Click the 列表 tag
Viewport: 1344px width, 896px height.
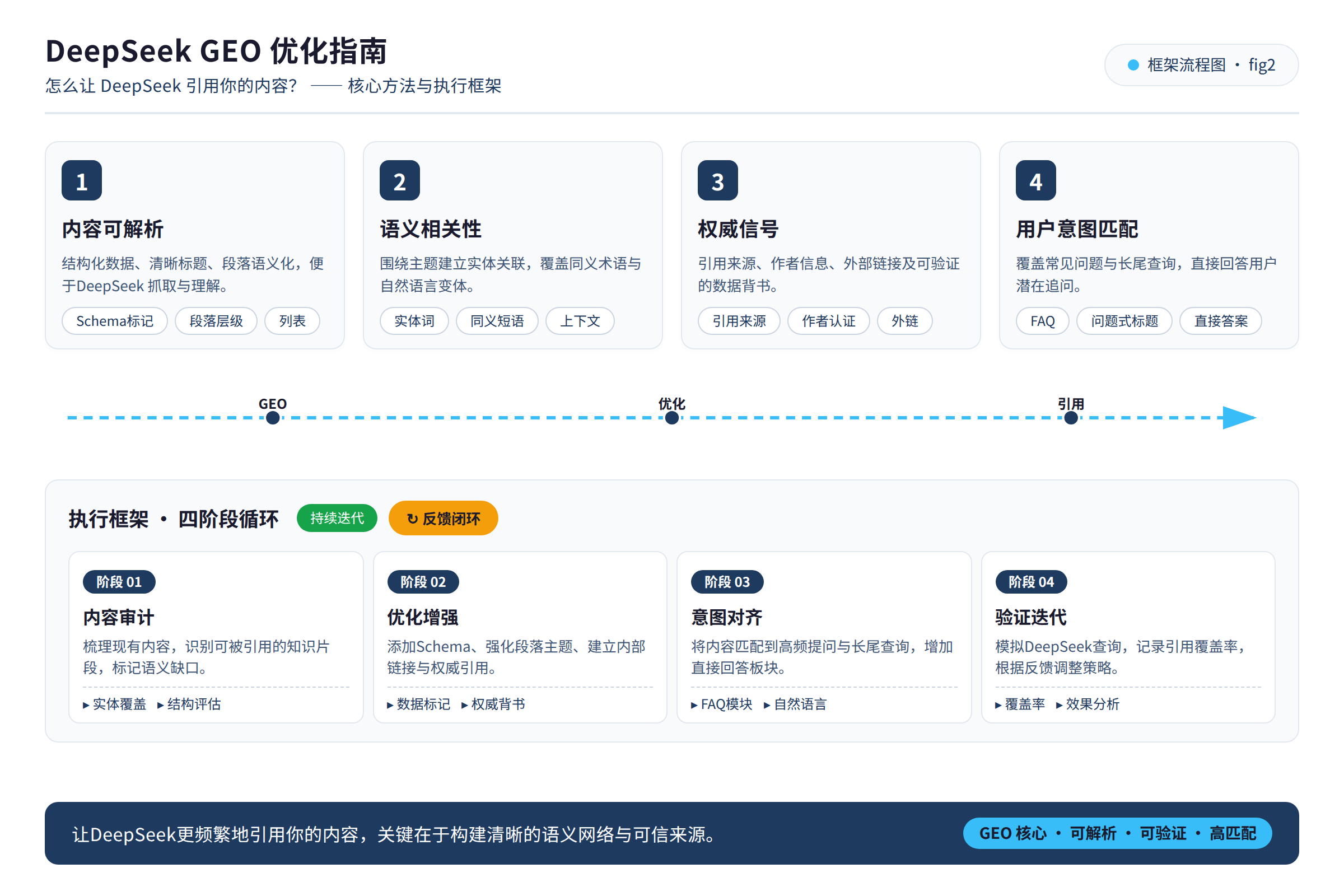pos(292,321)
